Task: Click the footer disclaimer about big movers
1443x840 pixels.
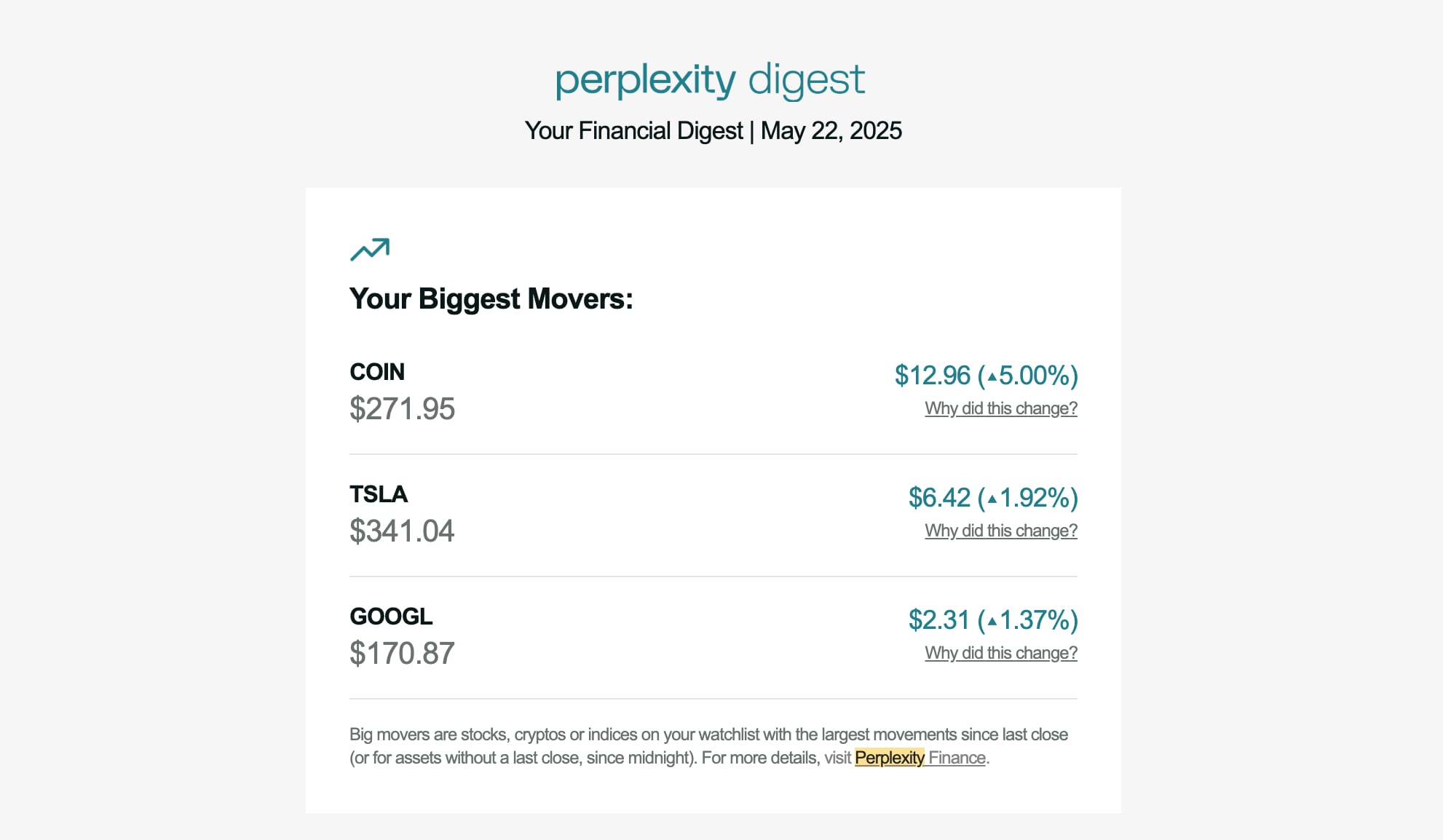Action: pos(708,745)
